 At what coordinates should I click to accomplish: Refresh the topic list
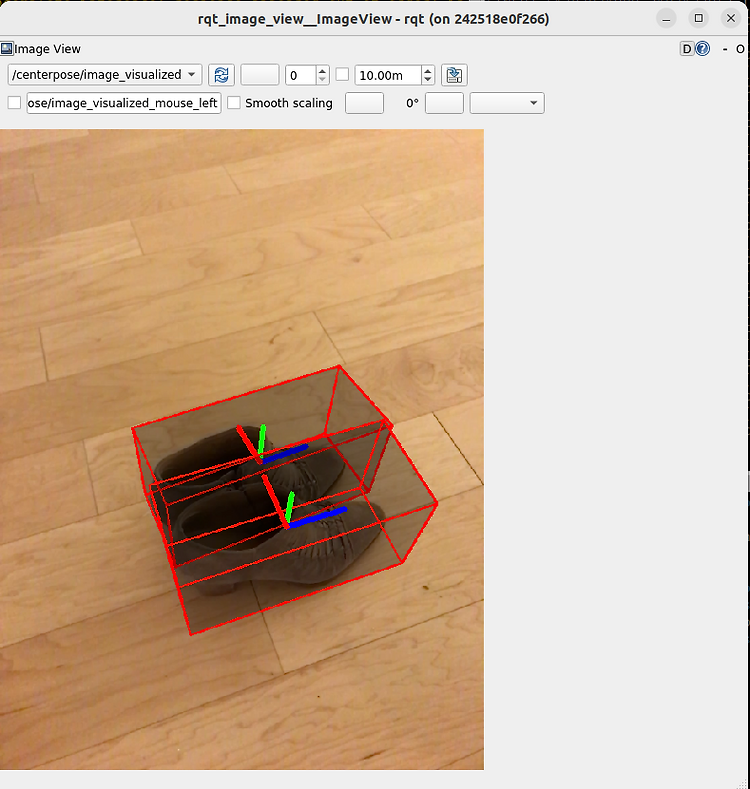point(221,75)
